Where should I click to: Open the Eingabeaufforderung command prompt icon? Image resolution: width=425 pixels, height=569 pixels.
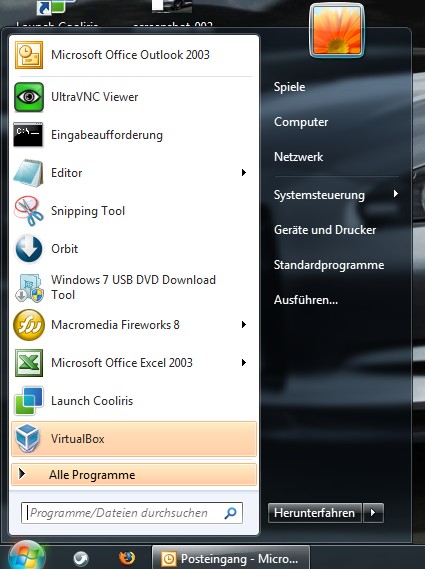tap(28, 135)
